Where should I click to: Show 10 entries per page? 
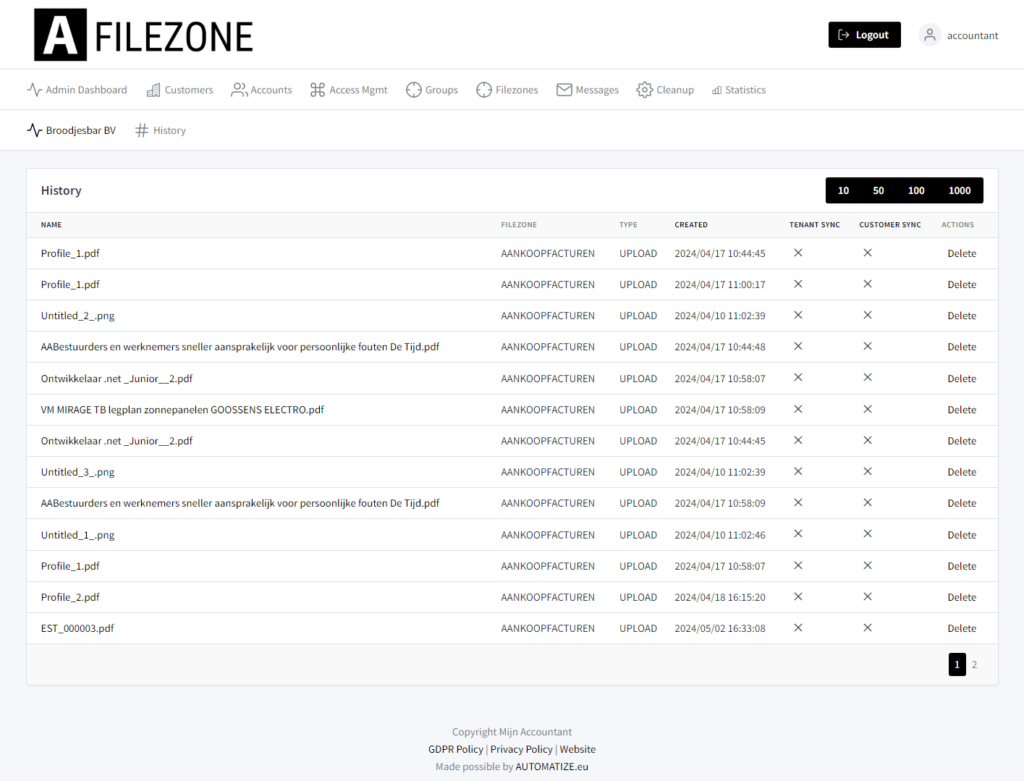point(843,191)
